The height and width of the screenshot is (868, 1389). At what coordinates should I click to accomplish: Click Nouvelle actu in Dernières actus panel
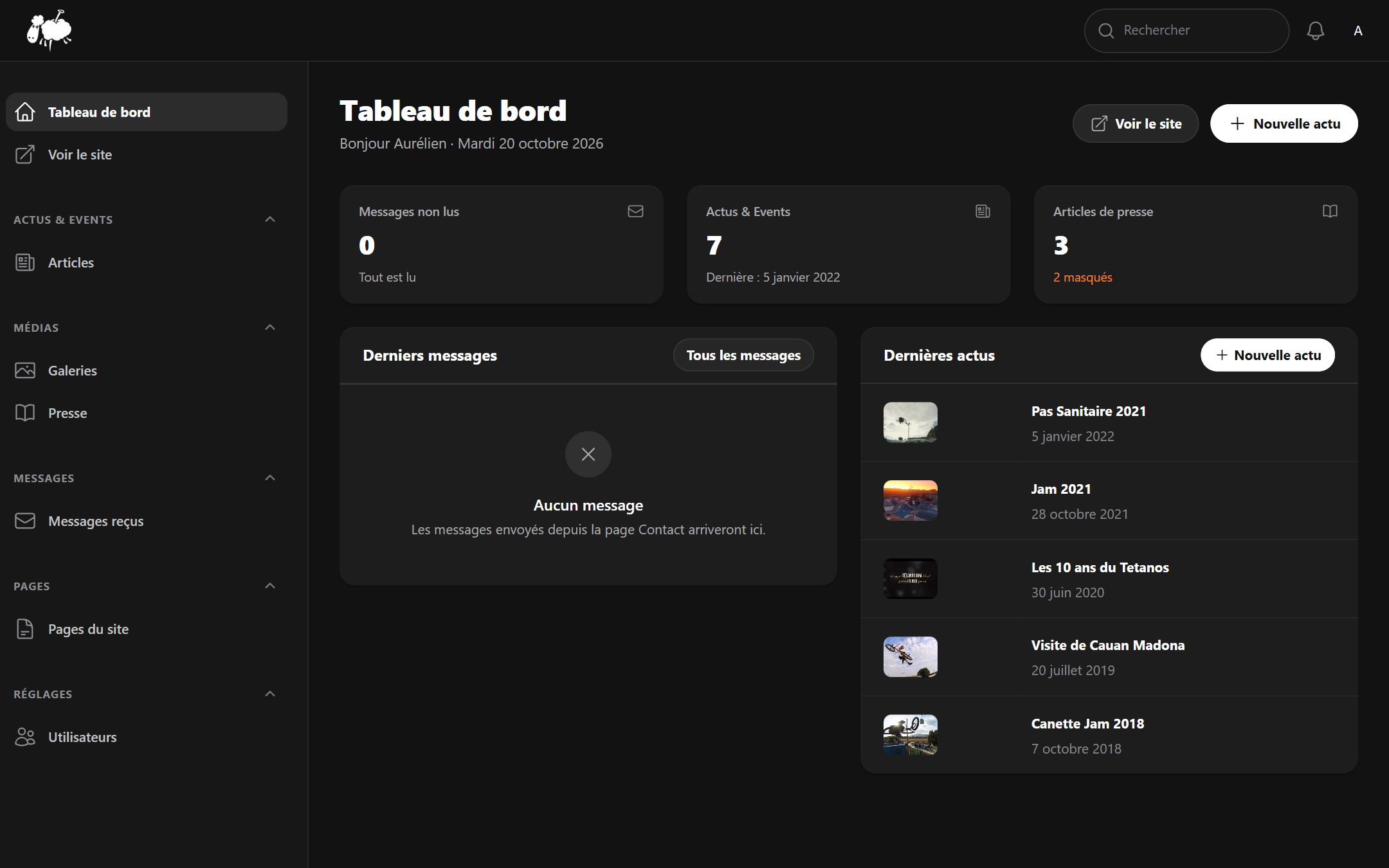1267,355
